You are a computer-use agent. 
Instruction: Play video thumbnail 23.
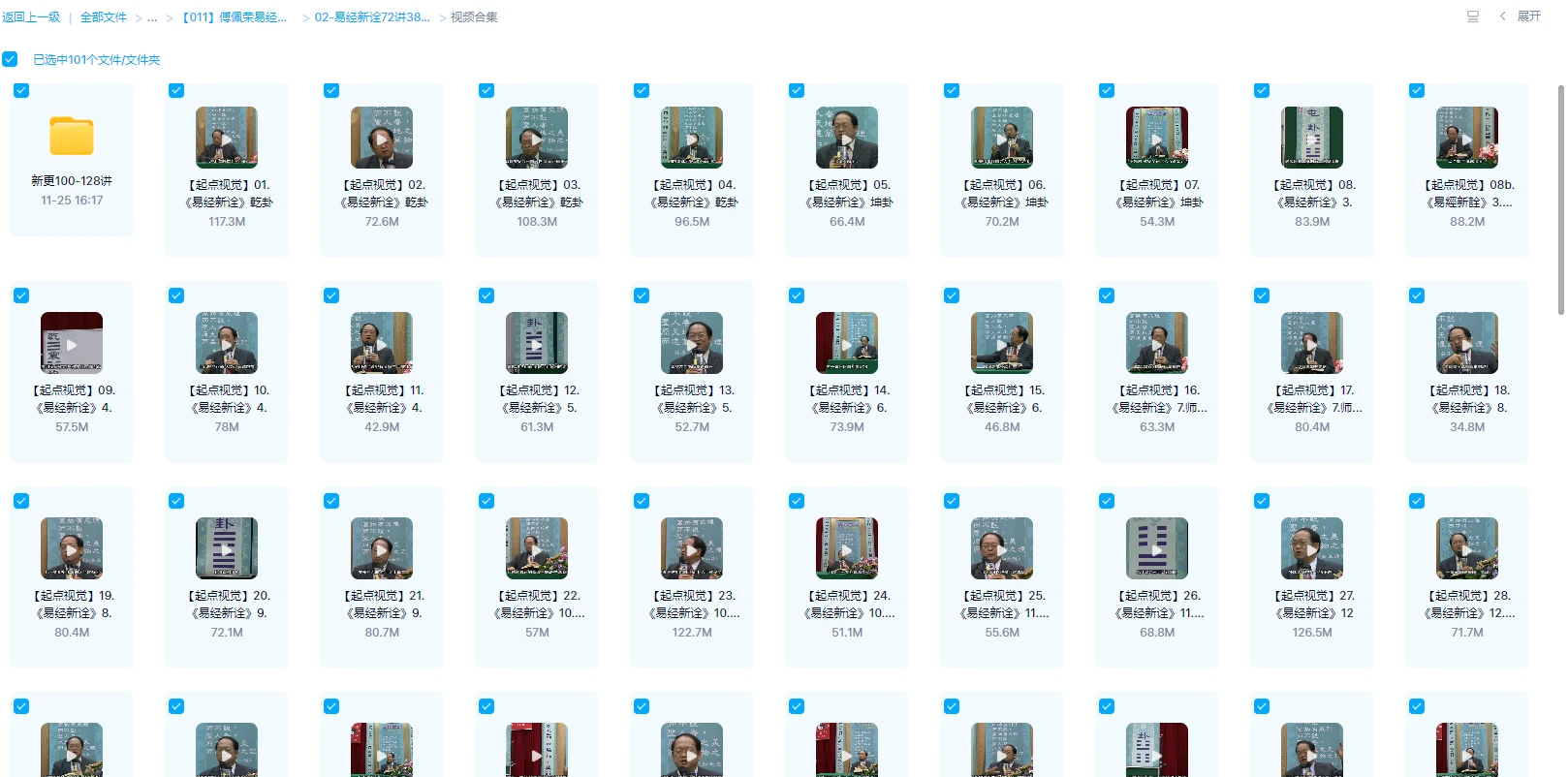coord(692,548)
